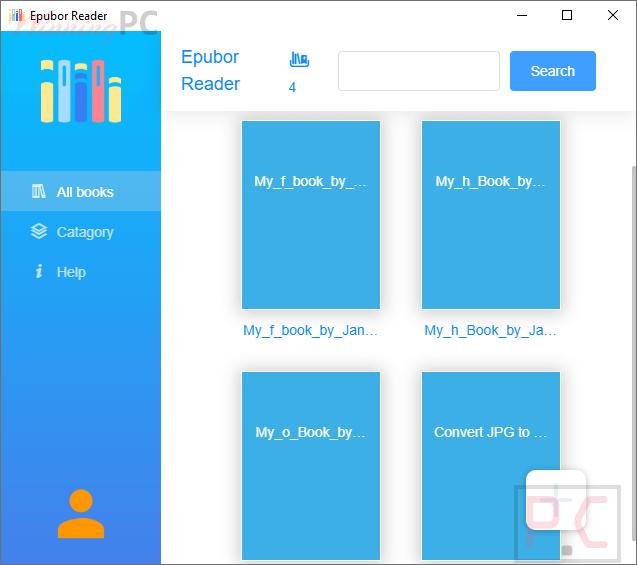Click the bookshelf logo in the sidebar

click(81, 91)
